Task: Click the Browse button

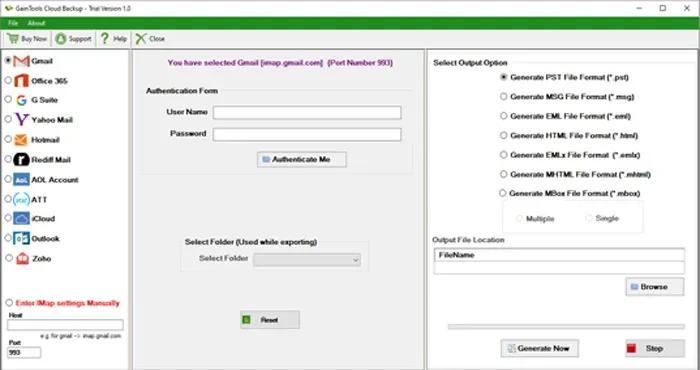Action: tap(654, 287)
